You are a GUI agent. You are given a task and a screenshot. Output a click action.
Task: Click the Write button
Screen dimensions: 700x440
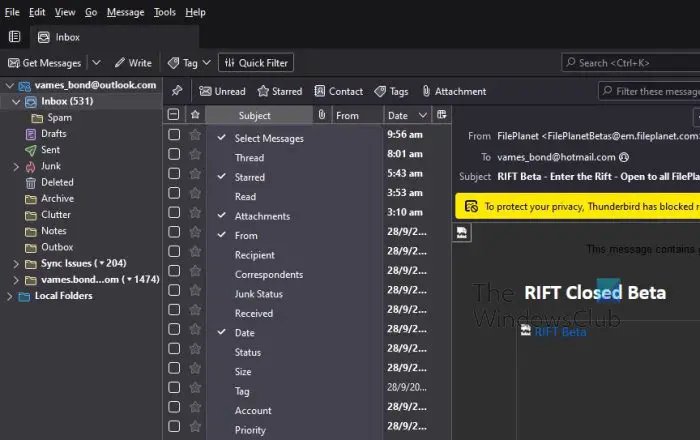pos(132,63)
